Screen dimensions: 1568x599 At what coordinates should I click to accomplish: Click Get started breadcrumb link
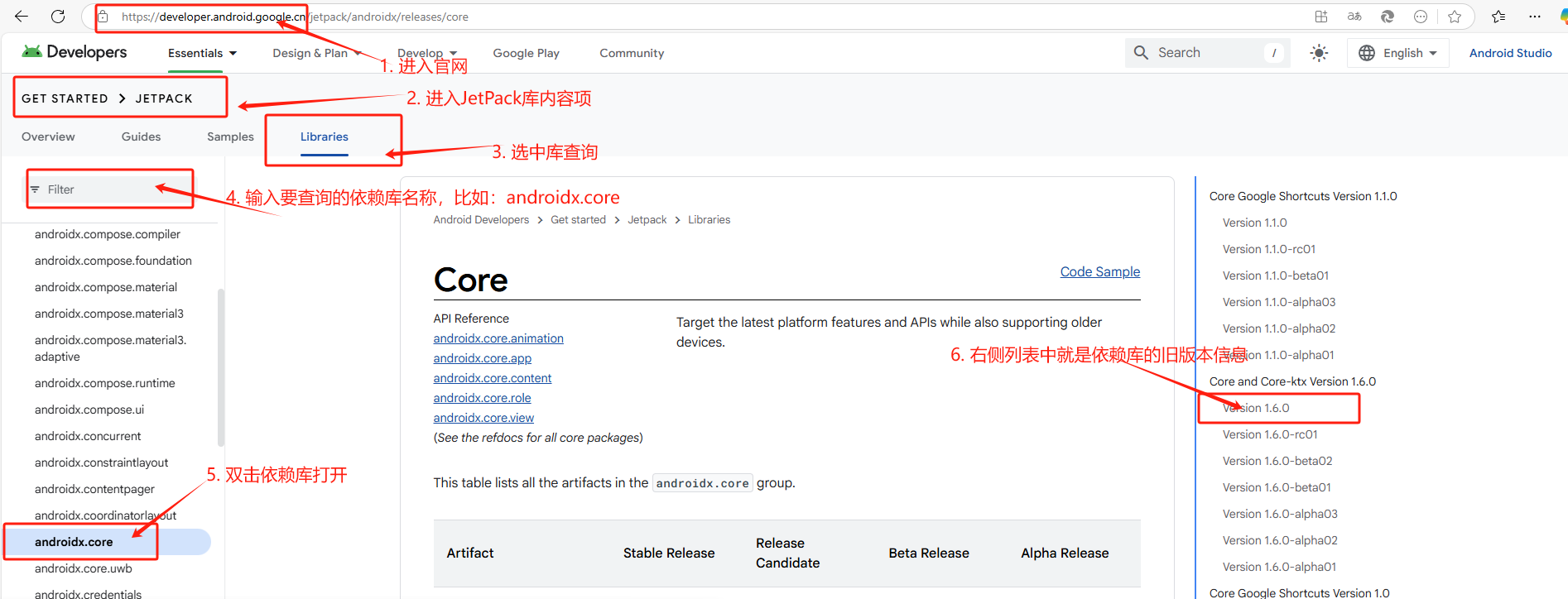(x=578, y=219)
